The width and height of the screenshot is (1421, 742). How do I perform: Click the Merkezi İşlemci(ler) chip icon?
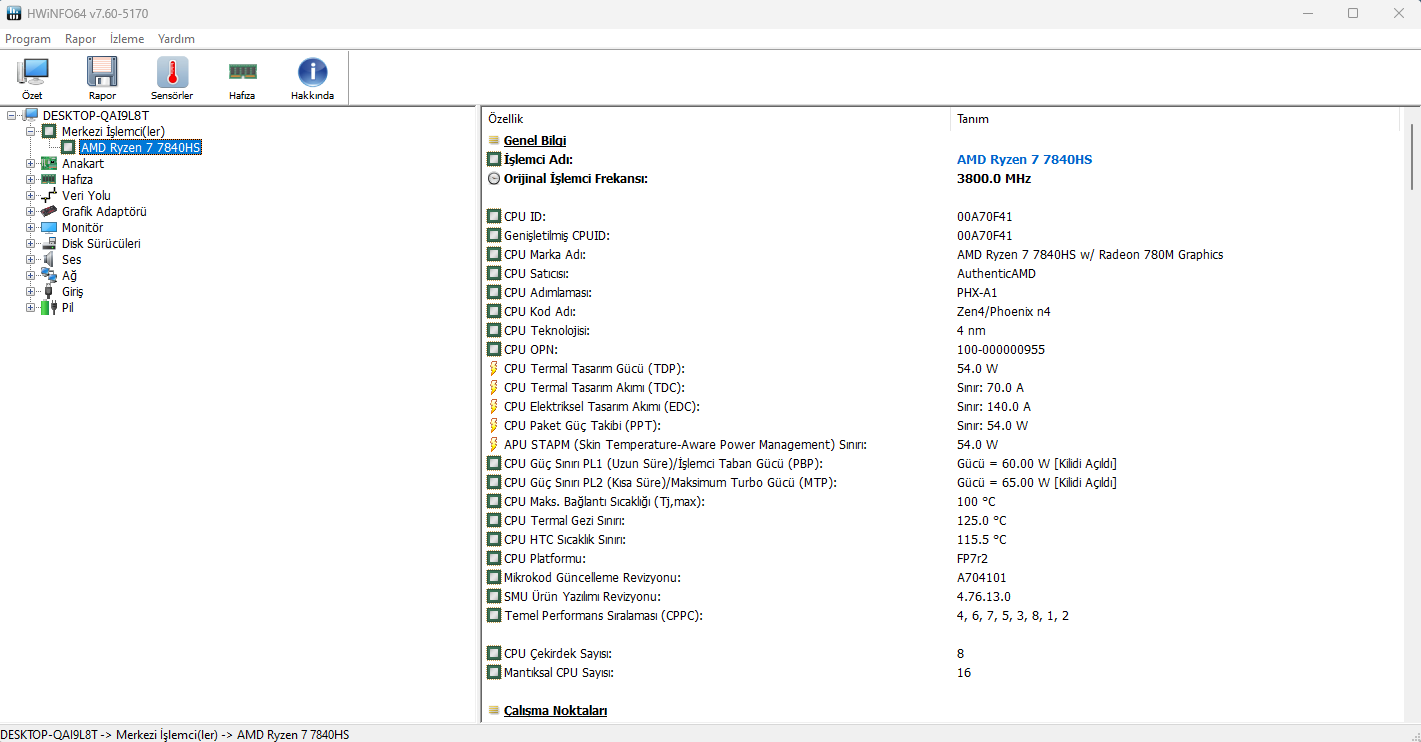(x=49, y=131)
